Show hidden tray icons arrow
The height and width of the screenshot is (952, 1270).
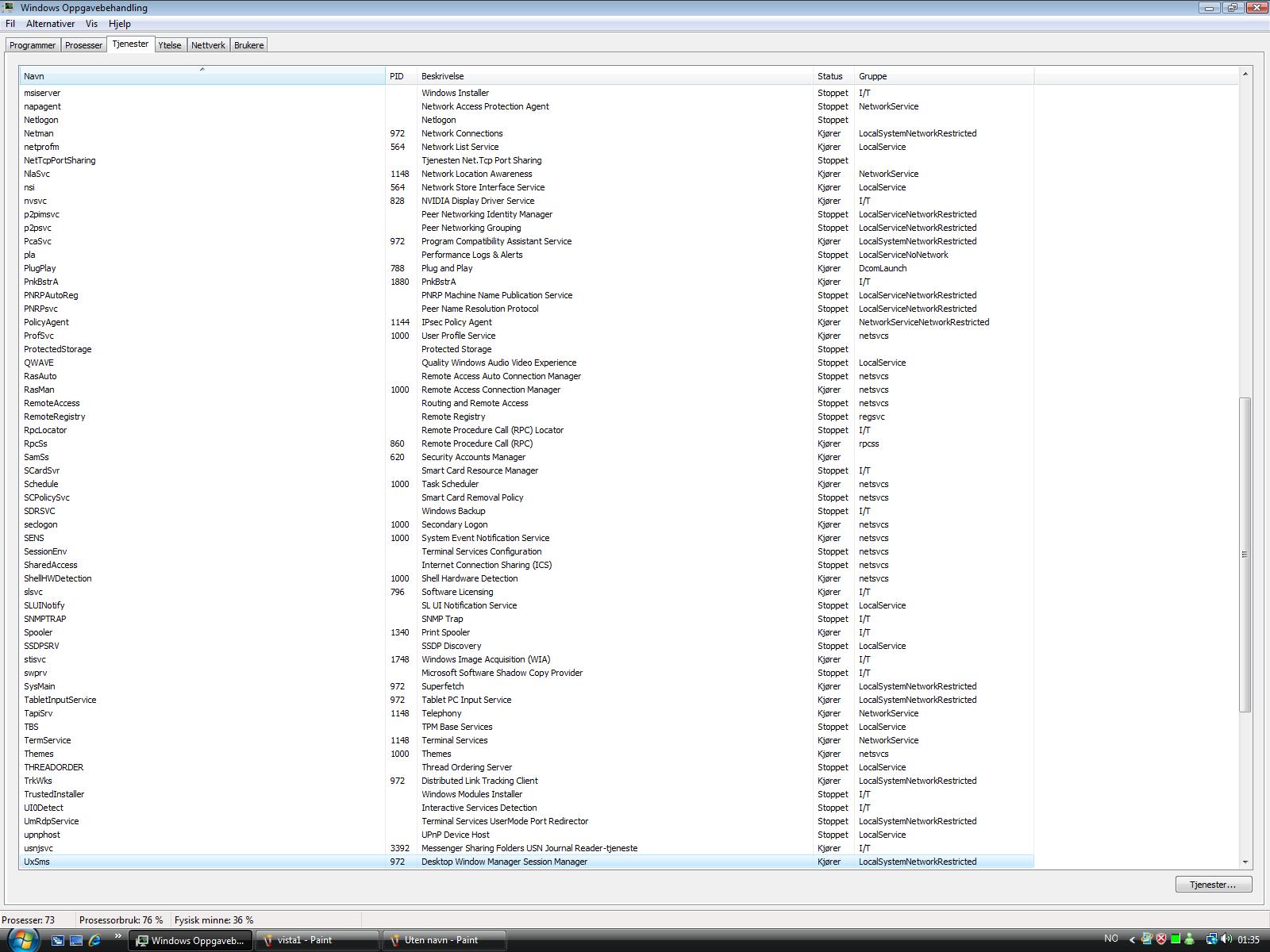pos(1133,940)
